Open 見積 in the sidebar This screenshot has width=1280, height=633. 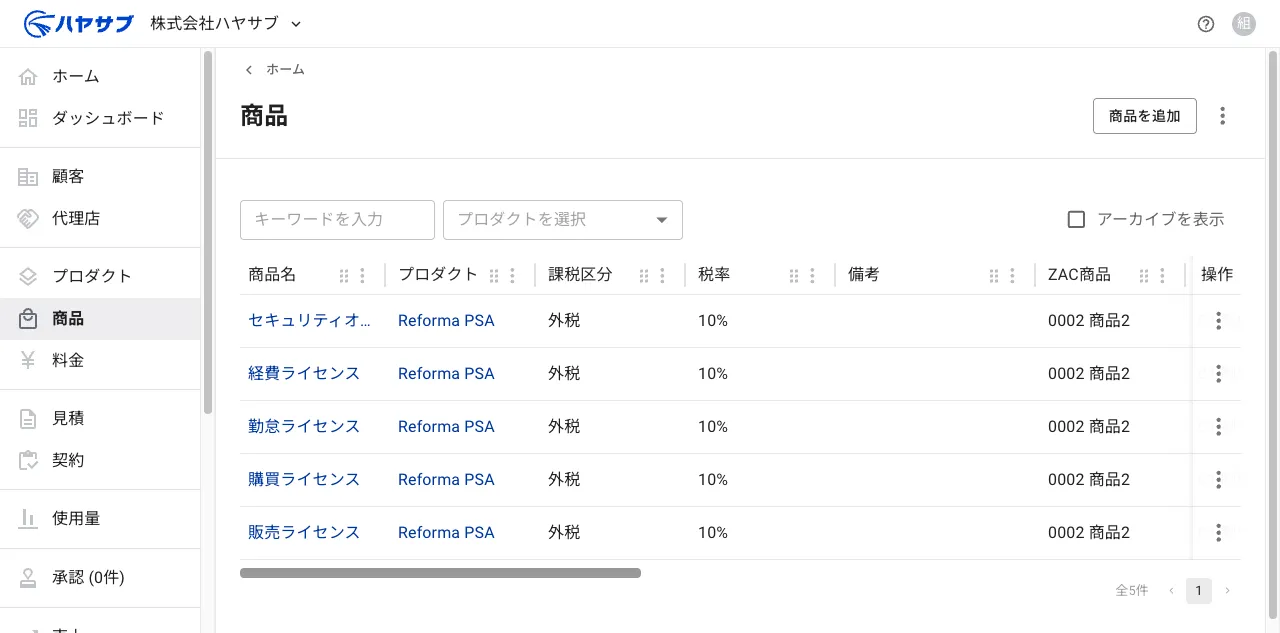[x=100, y=418]
